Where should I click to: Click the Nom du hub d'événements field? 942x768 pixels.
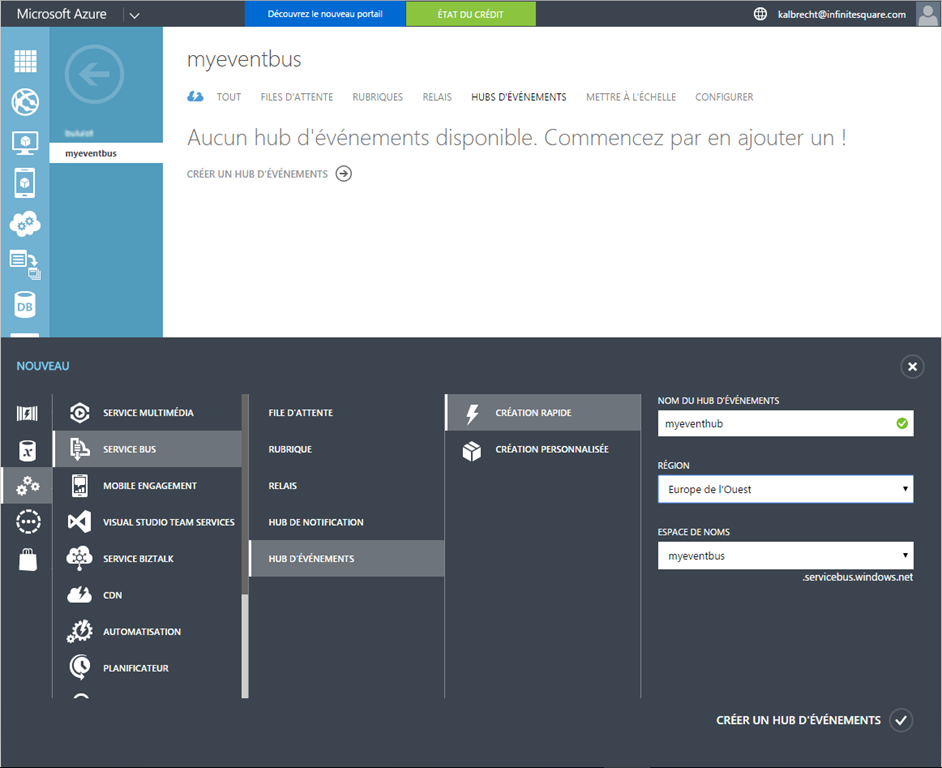click(x=785, y=424)
